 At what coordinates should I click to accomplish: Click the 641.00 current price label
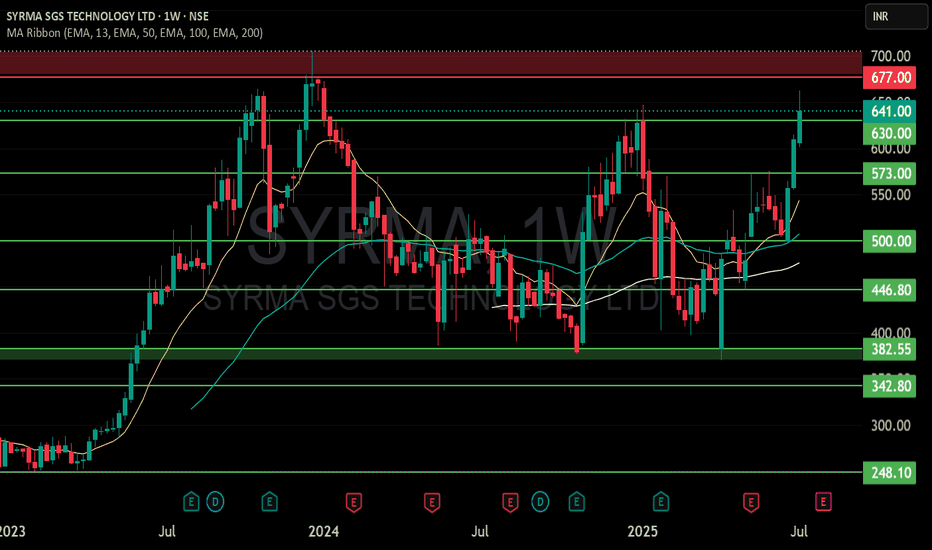pyautogui.click(x=890, y=111)
